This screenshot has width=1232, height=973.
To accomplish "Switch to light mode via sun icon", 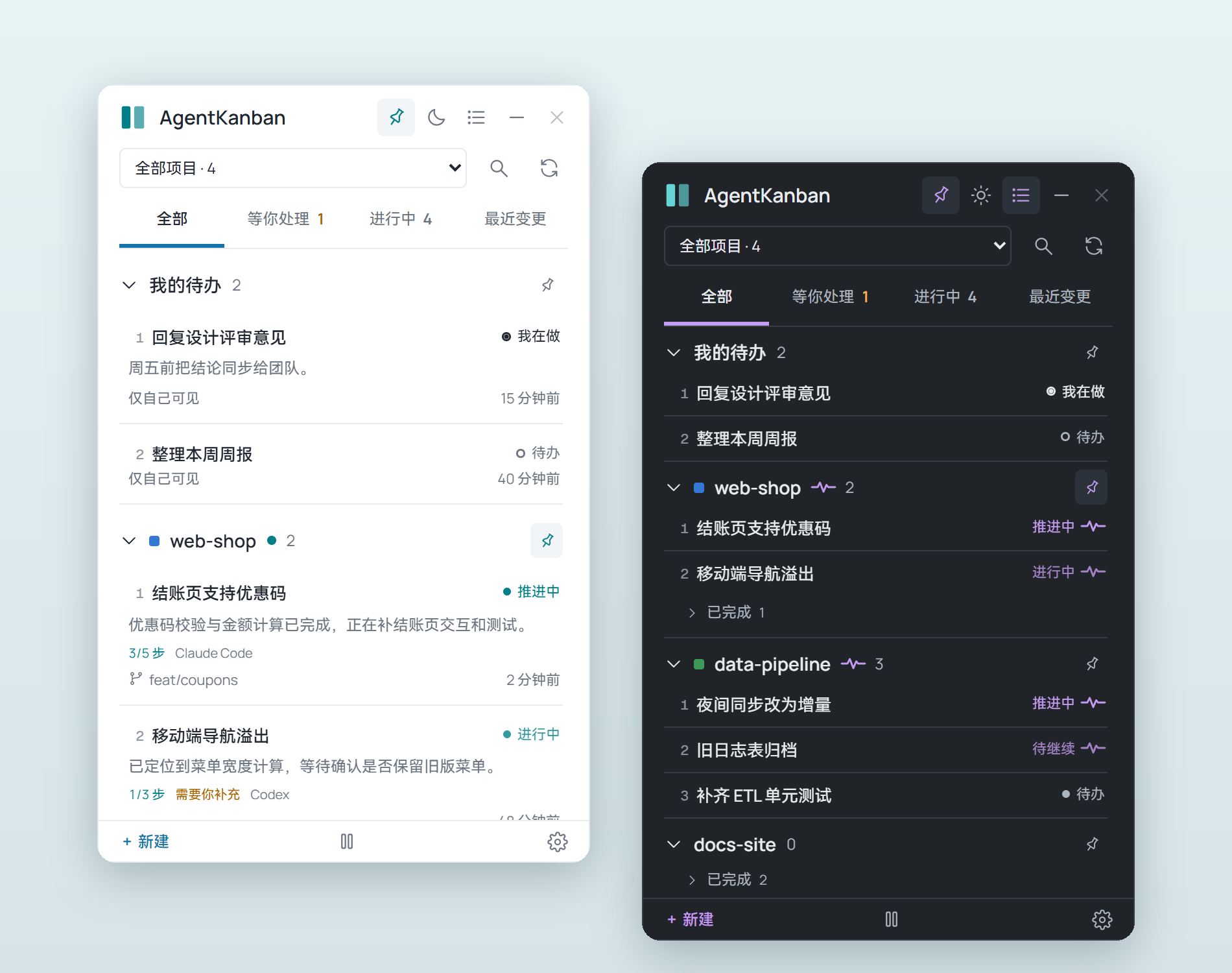I will point(981,195).
